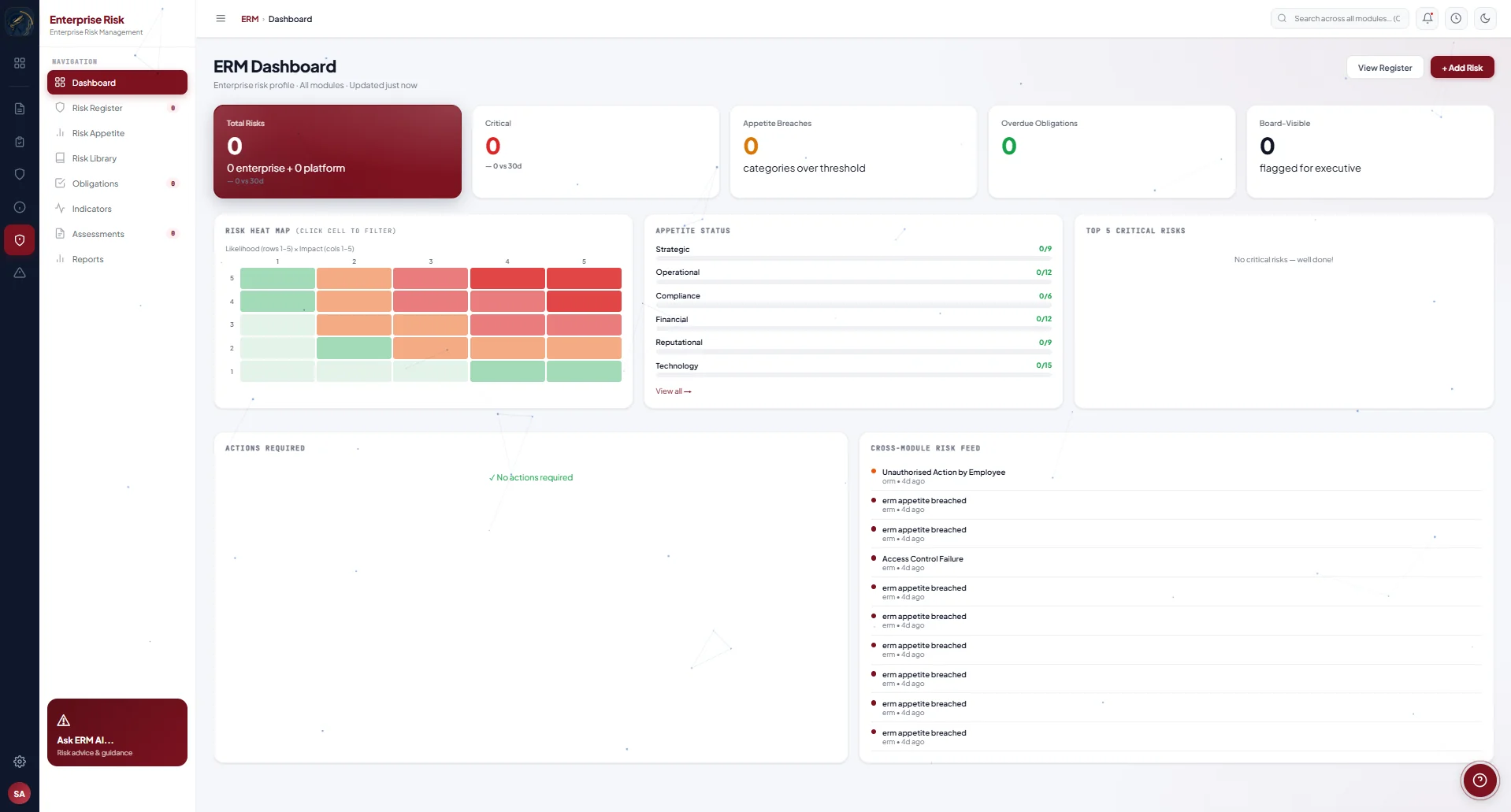Follow the View all link in Appetite Status
The width and height of the screenshot is (1511, 812).
point(673,391)
